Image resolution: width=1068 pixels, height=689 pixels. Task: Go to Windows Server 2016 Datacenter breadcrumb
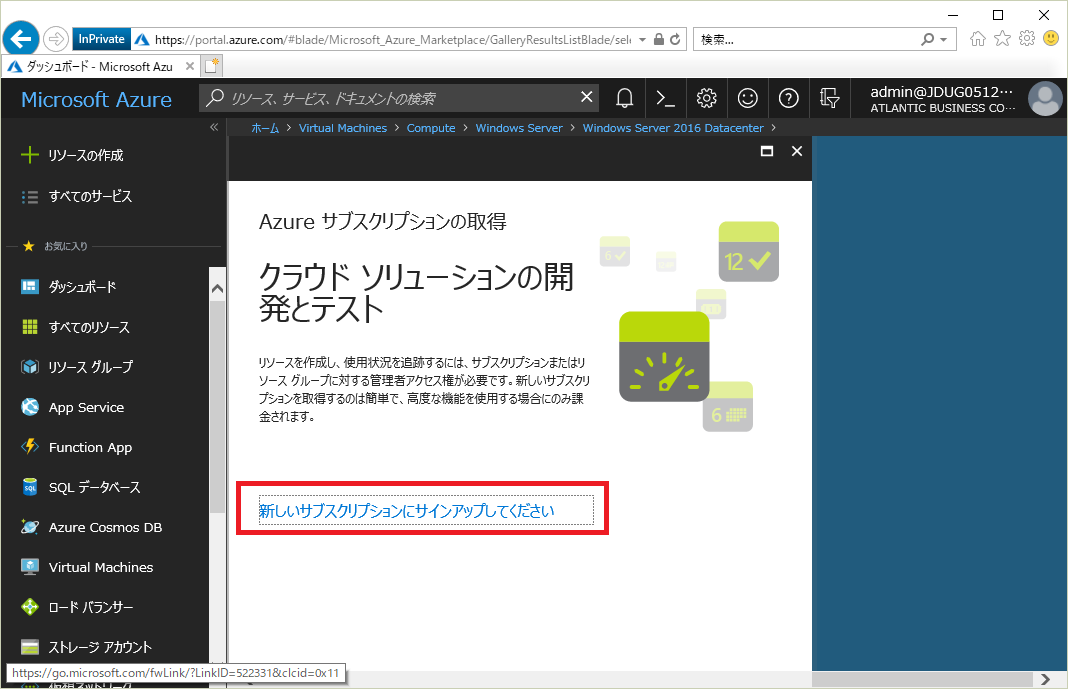[673, 128]
